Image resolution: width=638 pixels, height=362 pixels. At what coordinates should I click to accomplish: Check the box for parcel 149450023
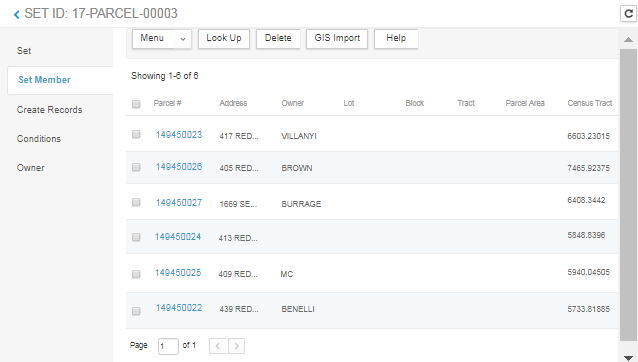pos(136,134)
